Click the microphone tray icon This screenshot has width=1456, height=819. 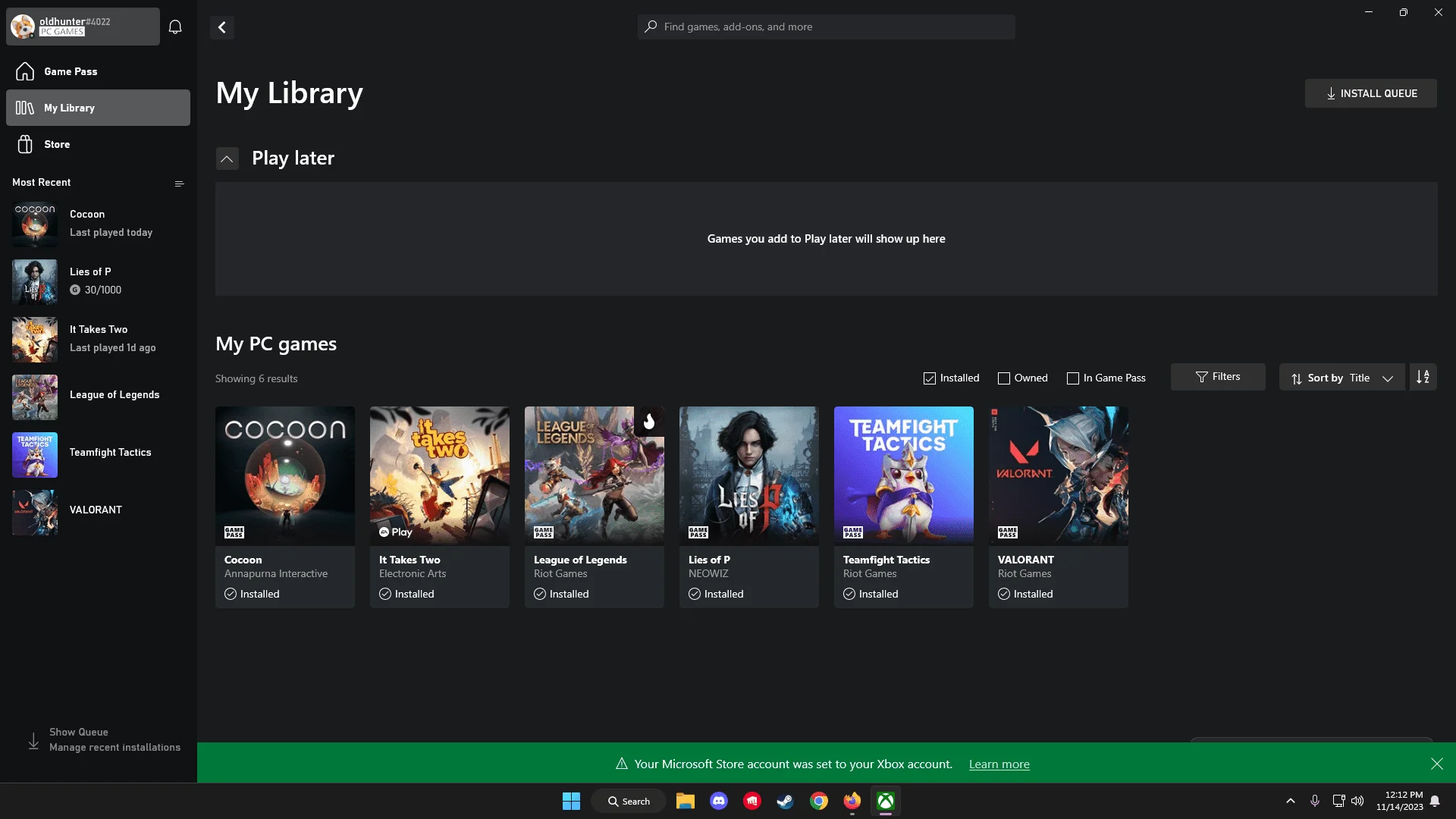(x=1315, y=801)
